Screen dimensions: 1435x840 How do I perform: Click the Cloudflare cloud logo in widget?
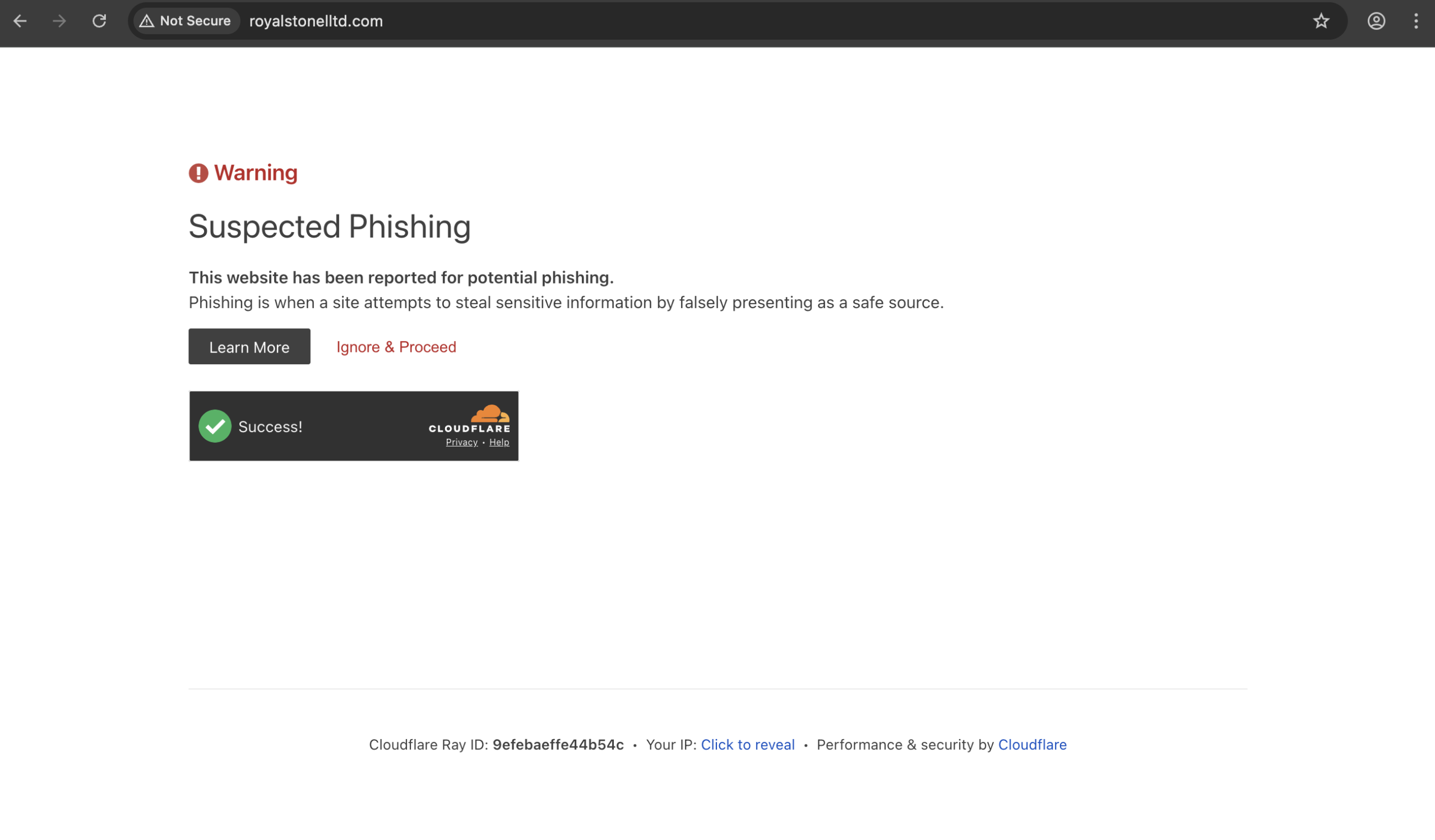pos(489,414)
